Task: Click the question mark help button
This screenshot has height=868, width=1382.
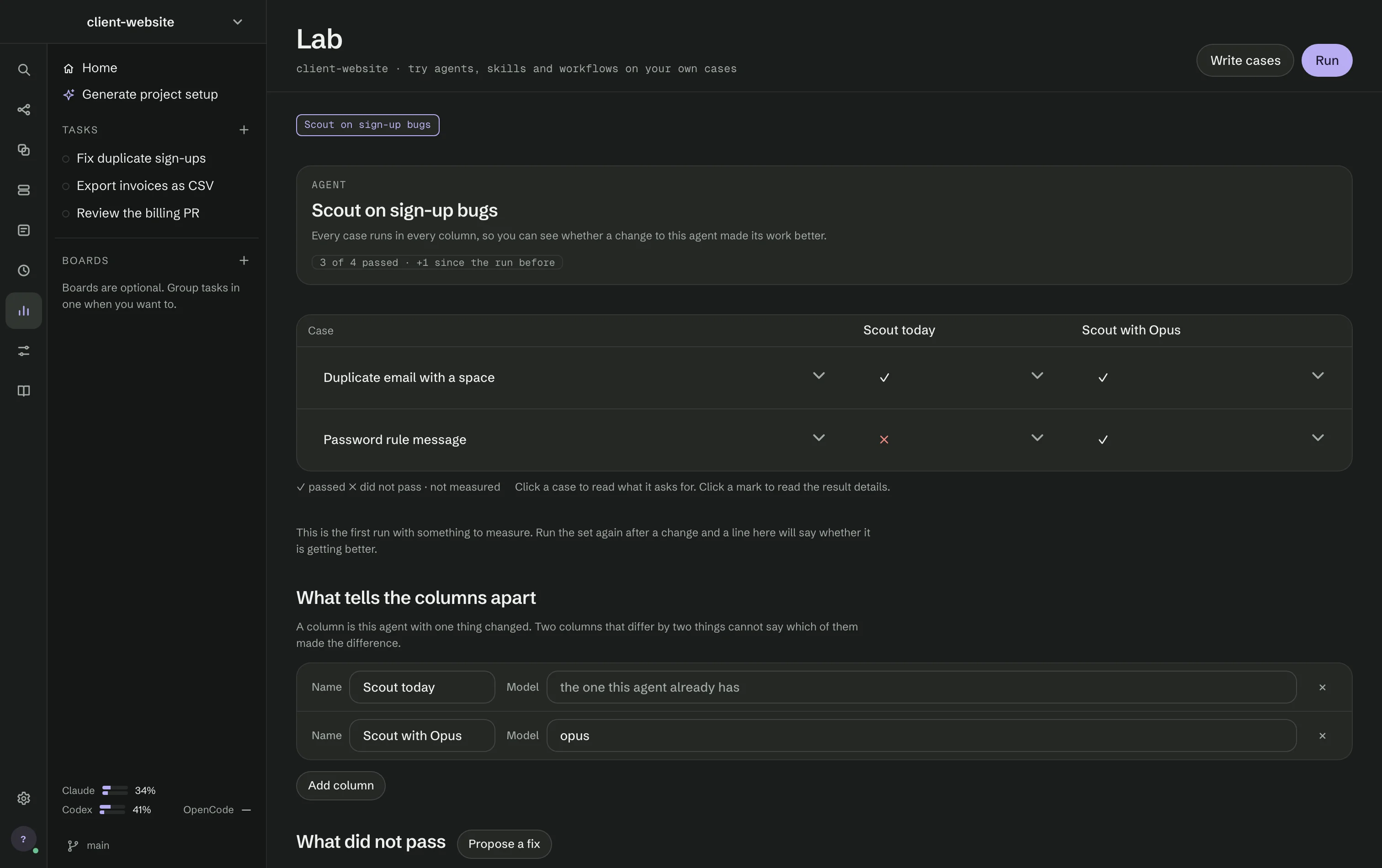Action: [x=23, y=839]
